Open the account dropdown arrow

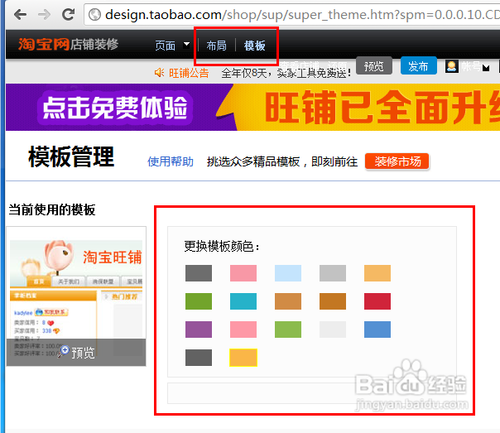(x=486, y=68)
